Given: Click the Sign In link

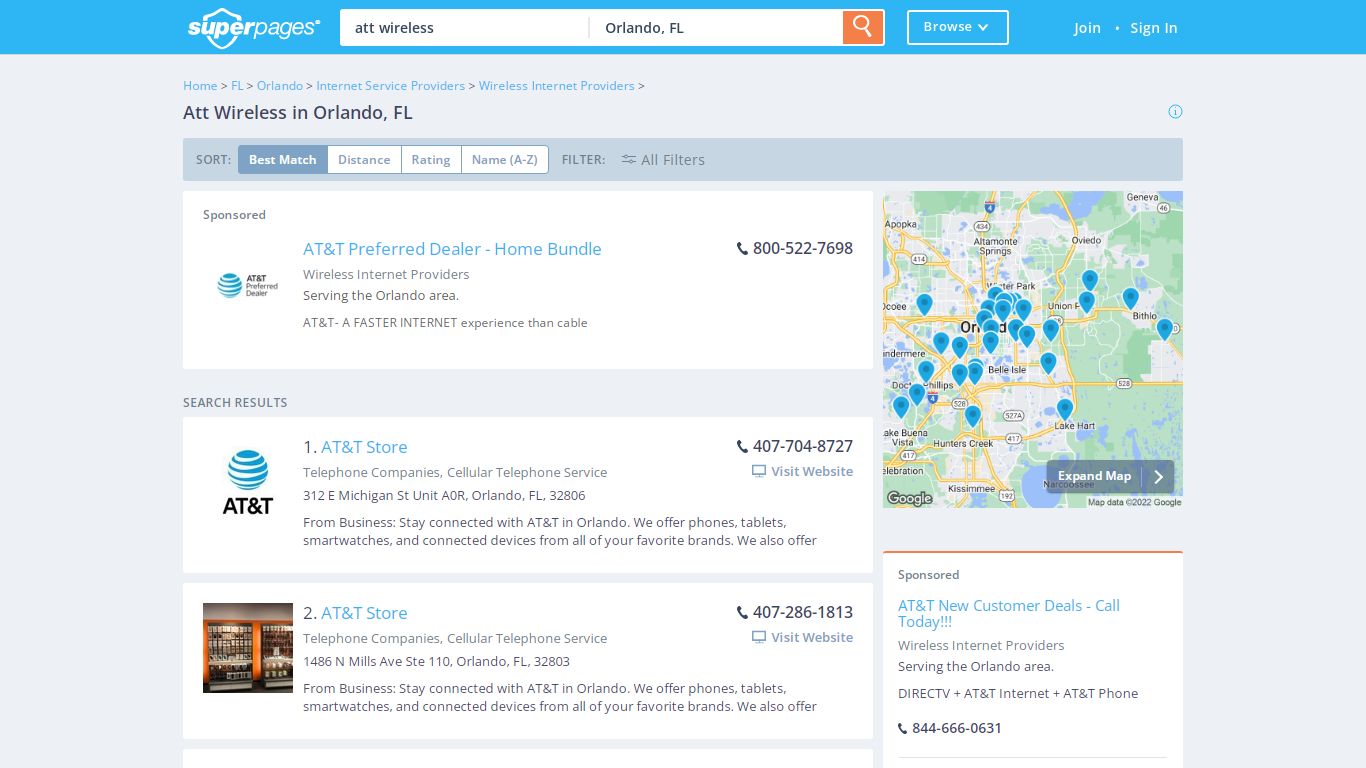Looking at the screenshot, I should (1153, 28).
